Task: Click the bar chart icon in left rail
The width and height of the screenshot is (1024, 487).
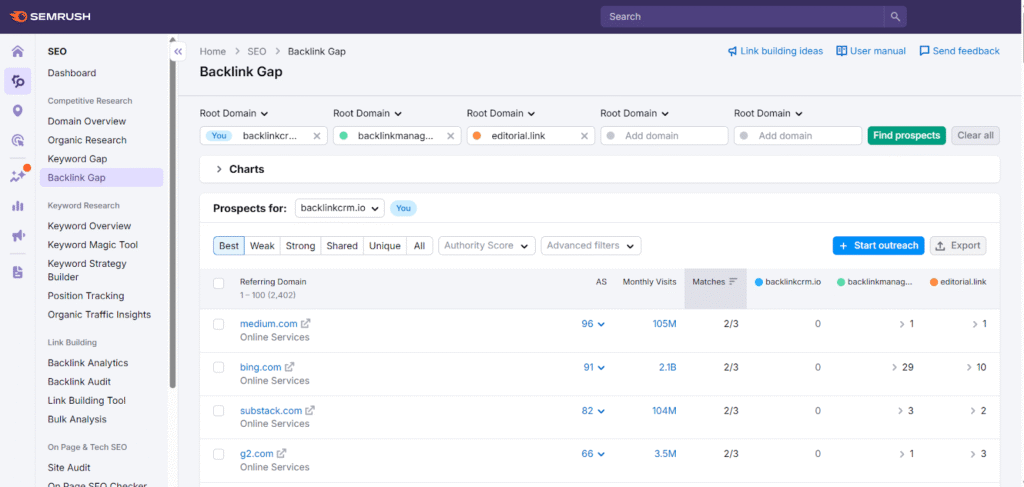Action: click(17, 206)
